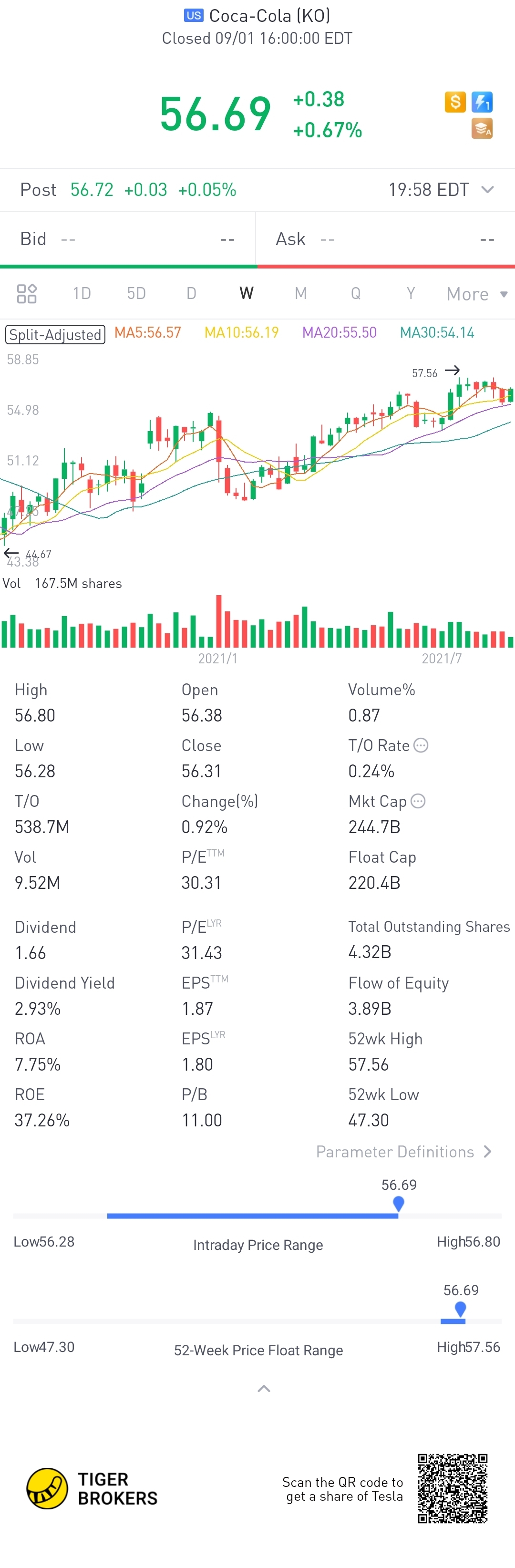Tap the stacked layers icon
The image size is (515, 1568).
pos(482,128)
